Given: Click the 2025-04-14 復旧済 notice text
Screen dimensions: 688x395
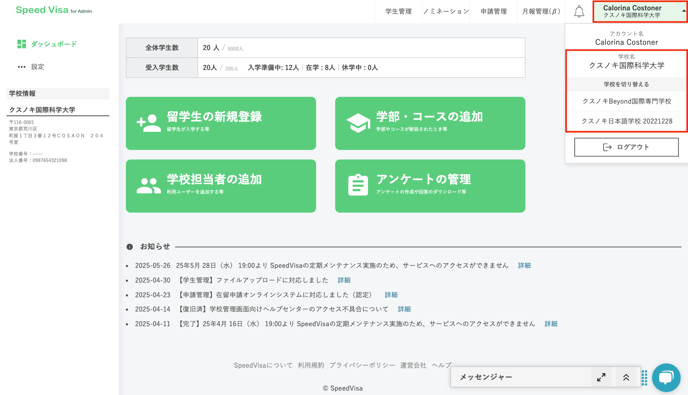Looking at the screenshot, I should (x=283, y=309).
